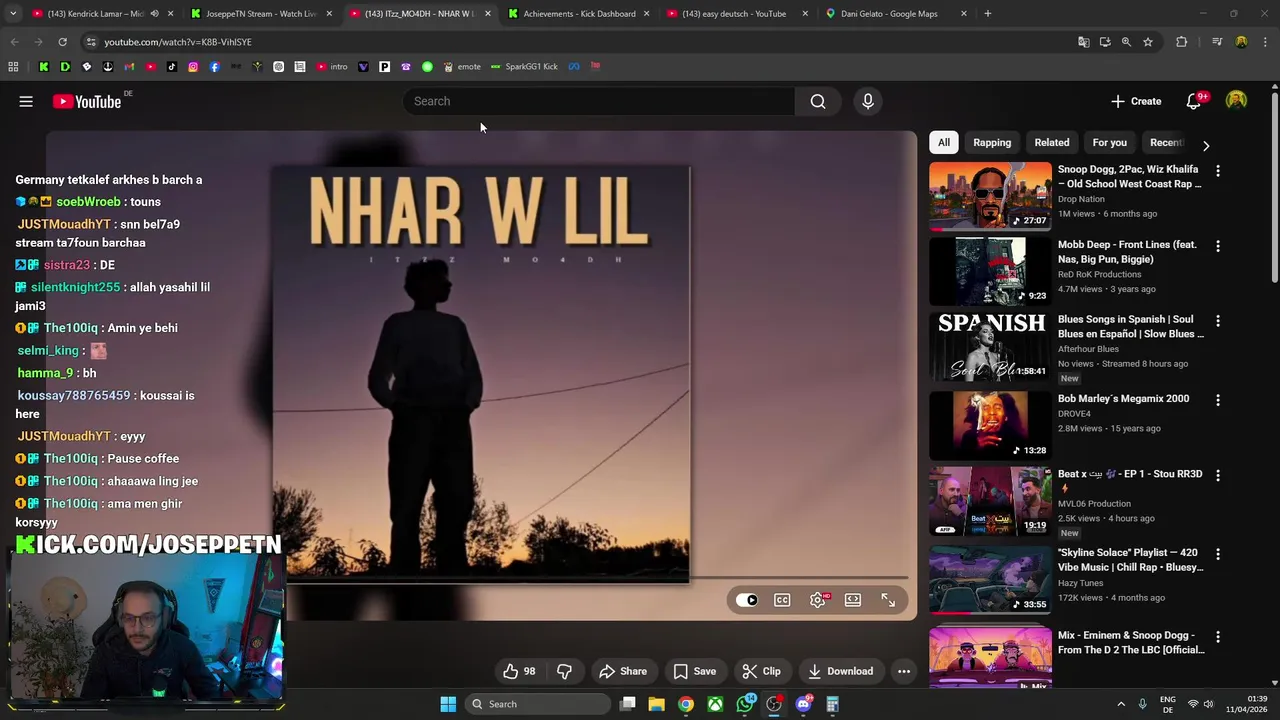Open the Xbox app from taskbar

(x=715, y=704)
